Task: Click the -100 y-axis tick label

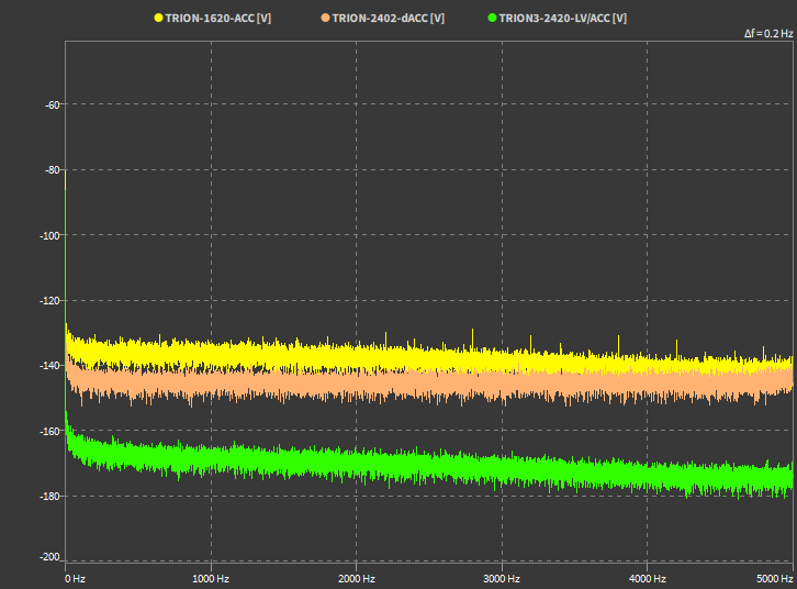Action: coord(51,235)
